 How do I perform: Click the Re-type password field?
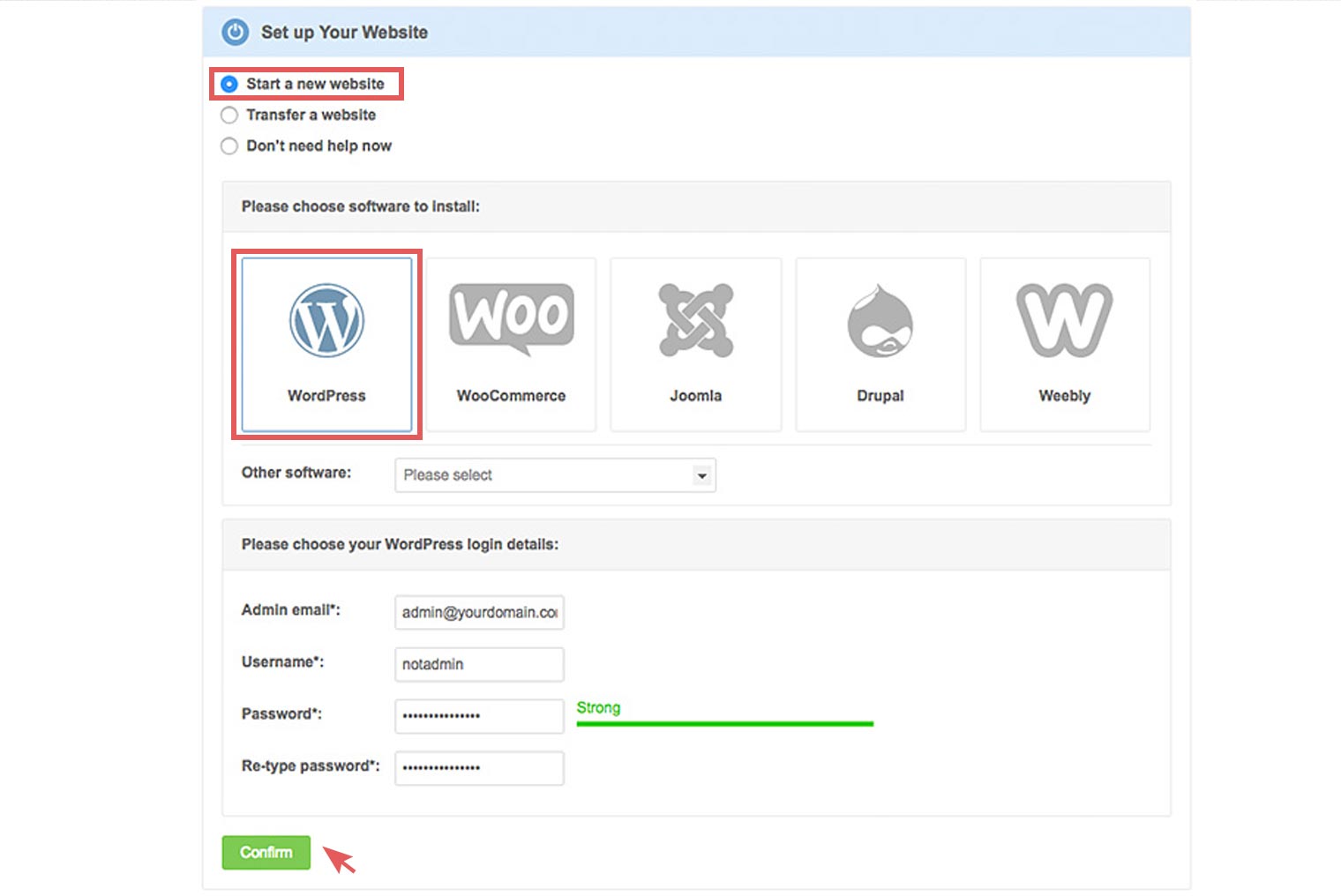(x=478, y=768)
